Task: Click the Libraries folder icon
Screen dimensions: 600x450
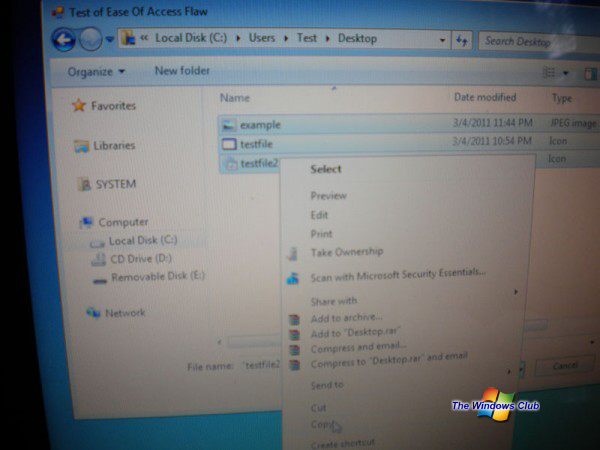Action: [x=82, y=146]
